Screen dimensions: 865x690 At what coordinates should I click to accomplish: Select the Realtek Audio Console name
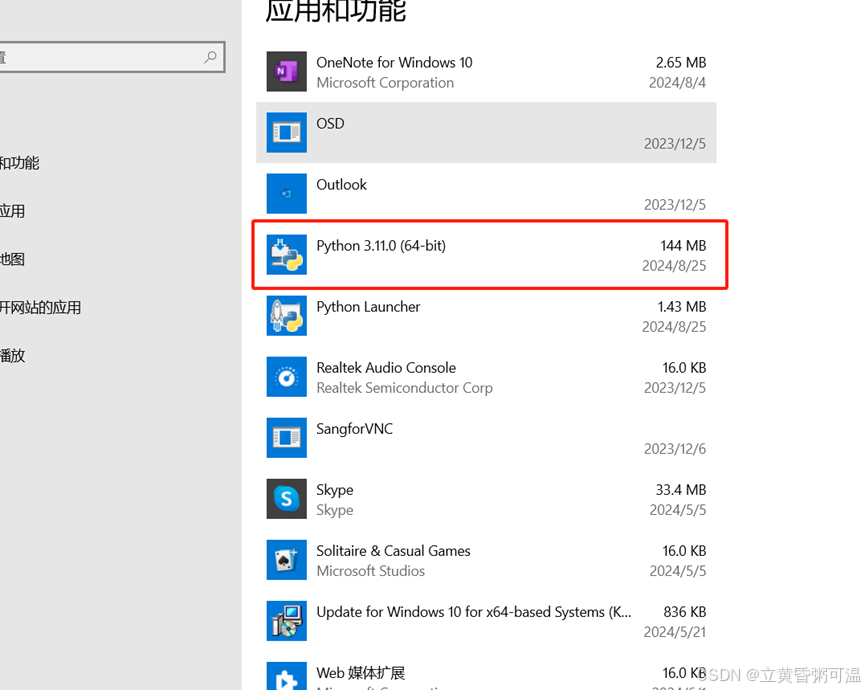click(x=386, y=368)
